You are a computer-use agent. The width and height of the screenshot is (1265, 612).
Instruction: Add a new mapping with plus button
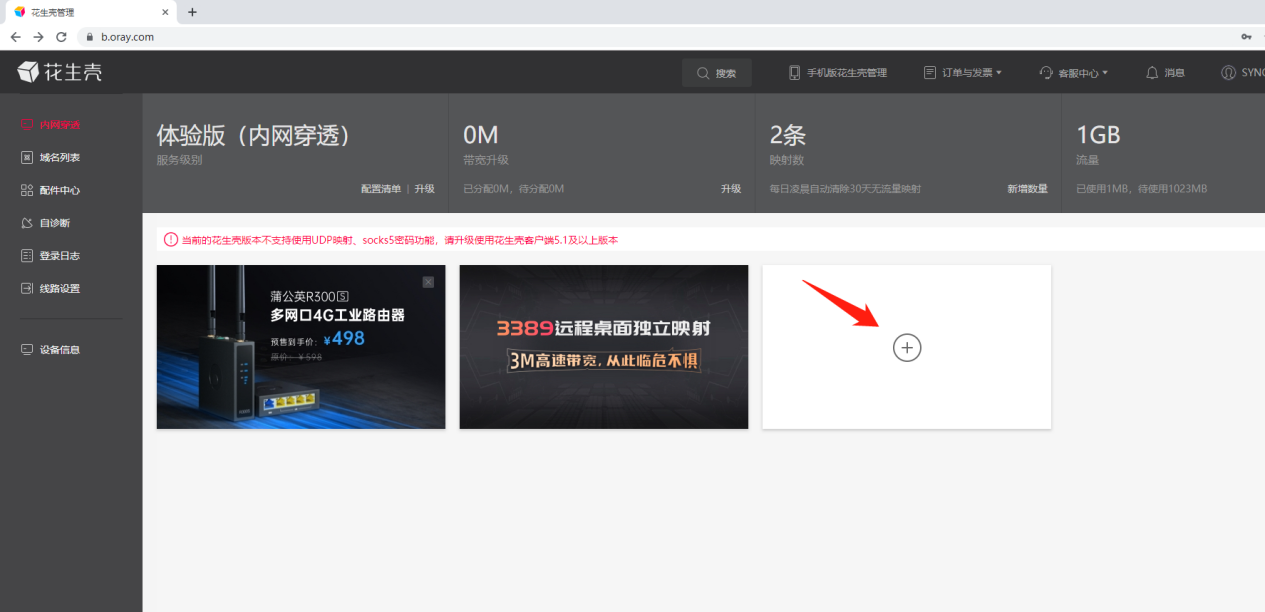point(907,348)
